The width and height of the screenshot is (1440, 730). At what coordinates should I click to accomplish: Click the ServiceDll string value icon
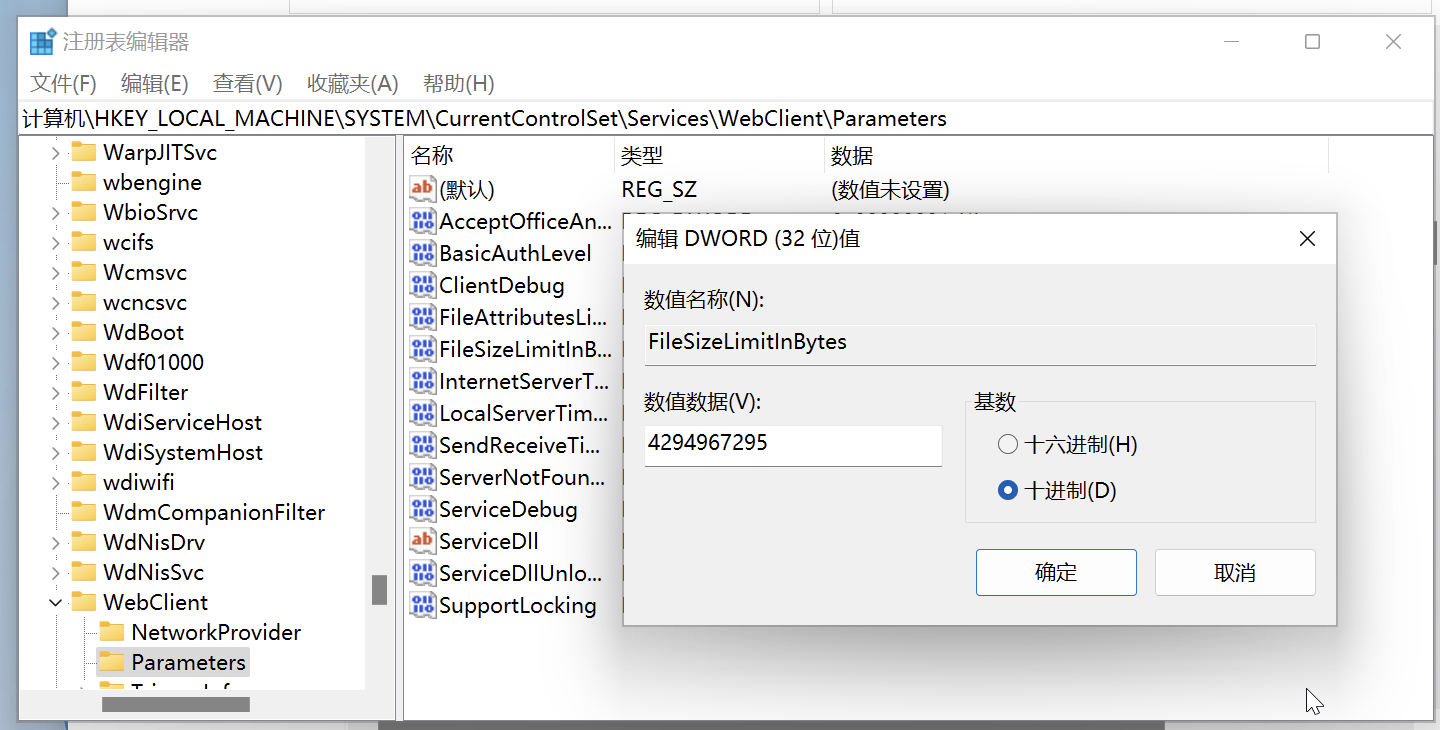pos(422,541)
